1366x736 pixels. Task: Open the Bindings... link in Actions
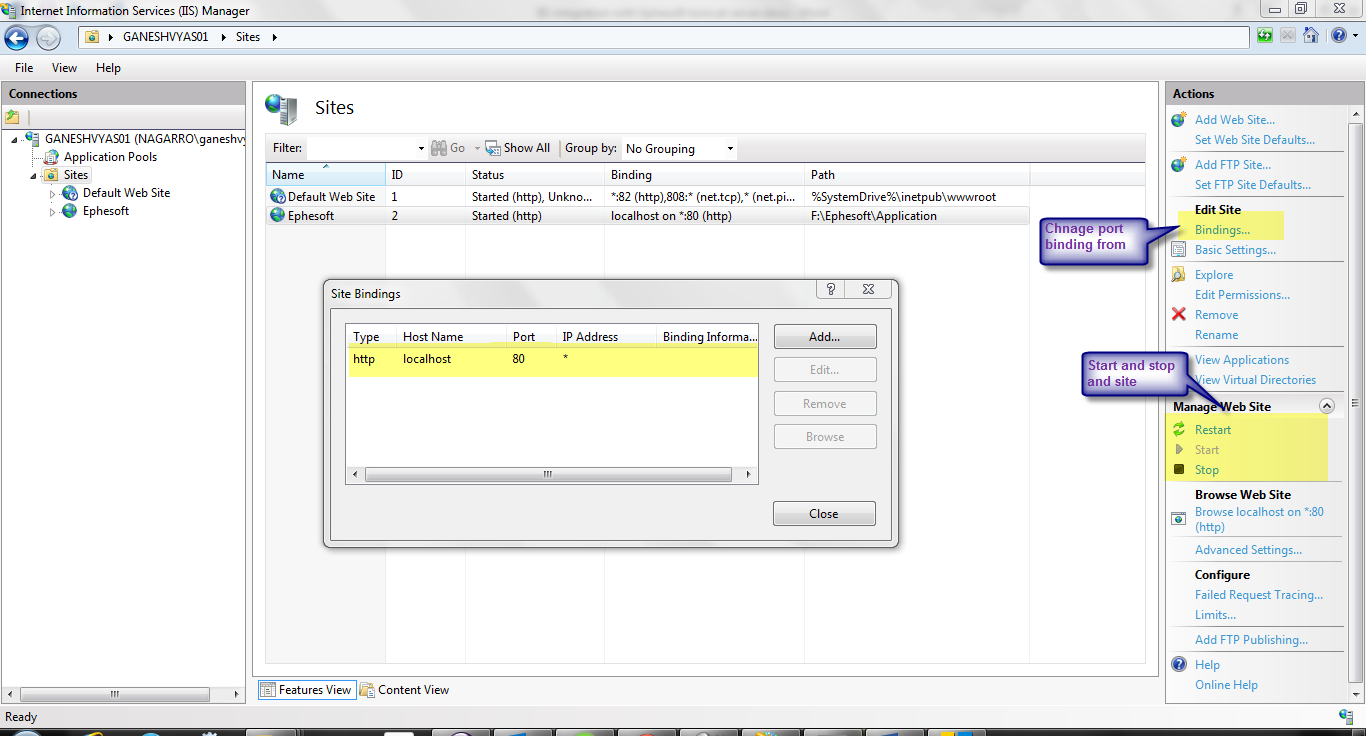point(1222,230)
